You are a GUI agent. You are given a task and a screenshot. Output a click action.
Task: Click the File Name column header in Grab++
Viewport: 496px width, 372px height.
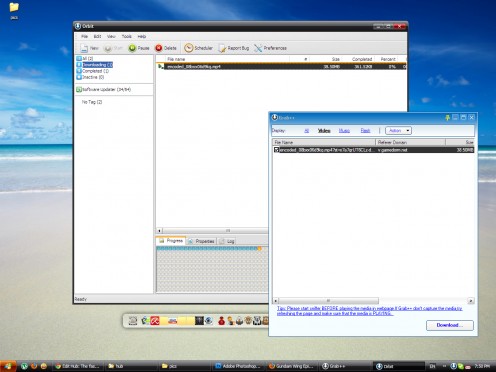click(x=324, y=142)
